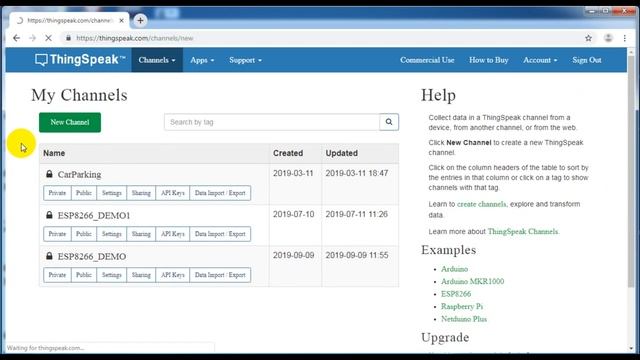Click the magnifier search button
The image size is (640, 360).
389,122
